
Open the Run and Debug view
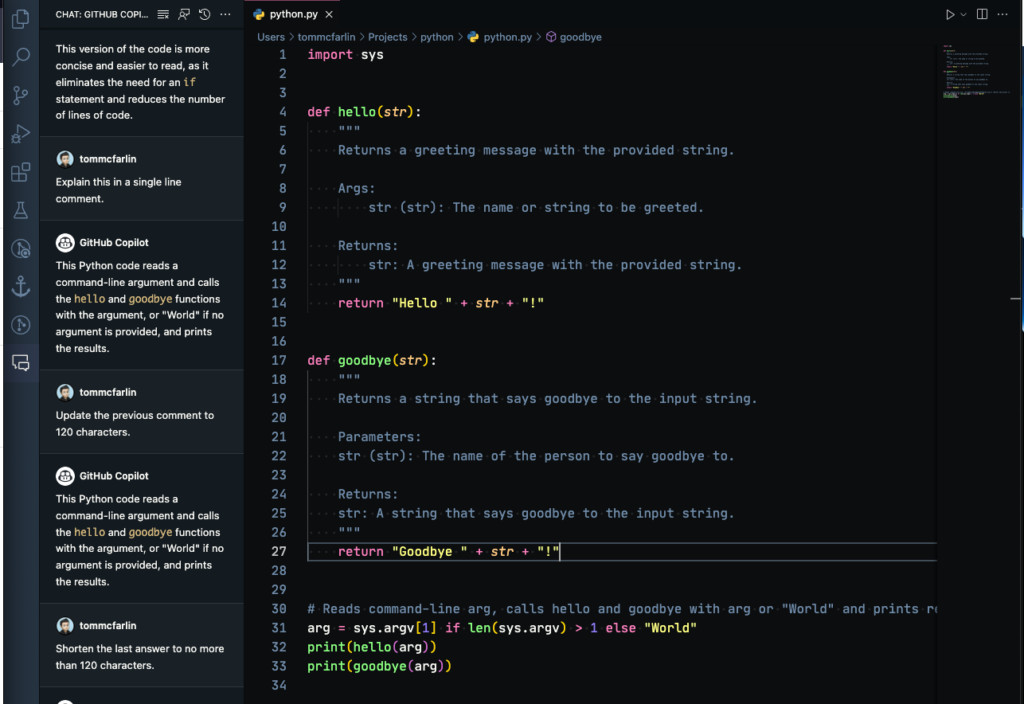point(21,134)
